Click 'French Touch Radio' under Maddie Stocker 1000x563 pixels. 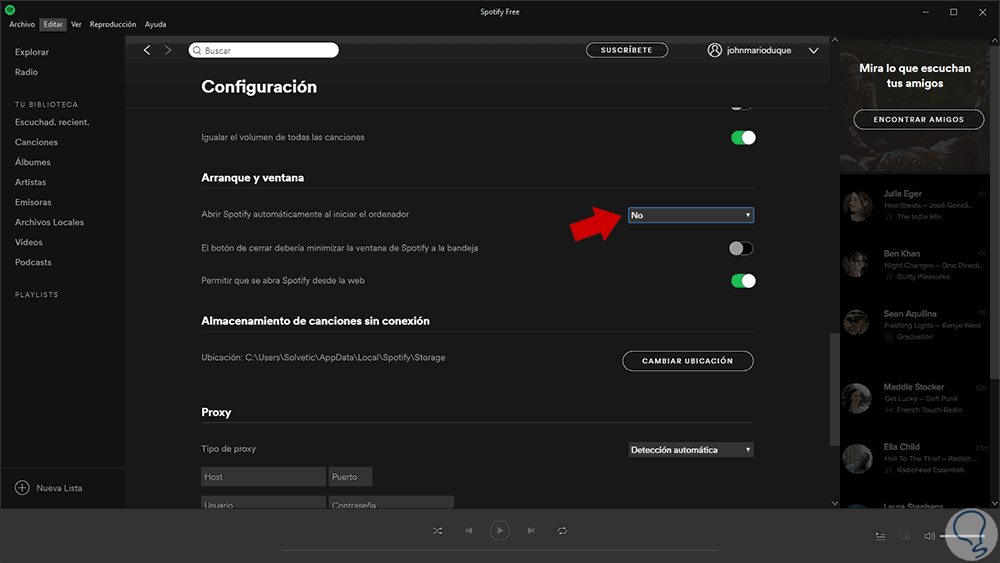929,410
